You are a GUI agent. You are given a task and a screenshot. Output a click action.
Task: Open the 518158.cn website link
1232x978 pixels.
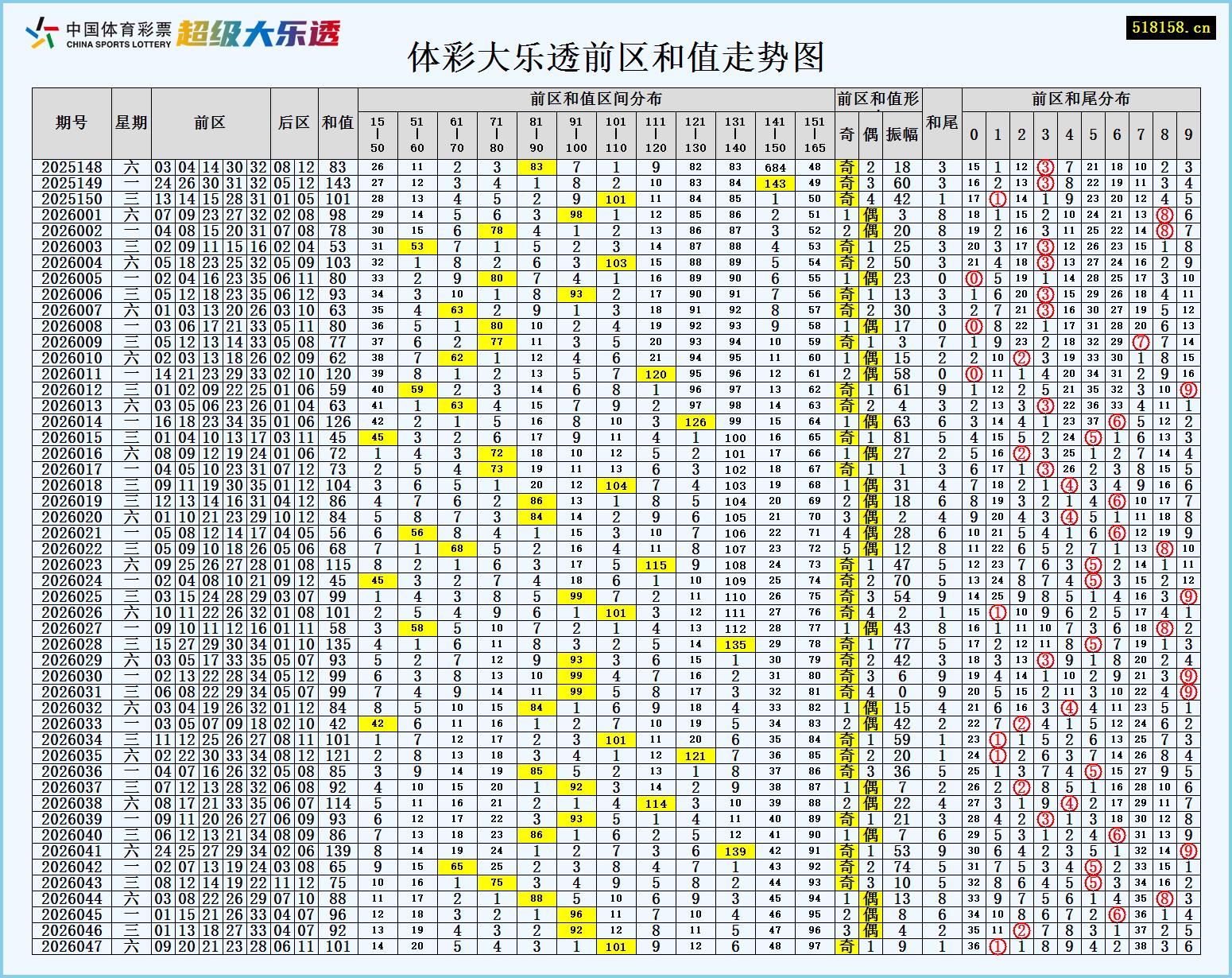pos(1172,27)
